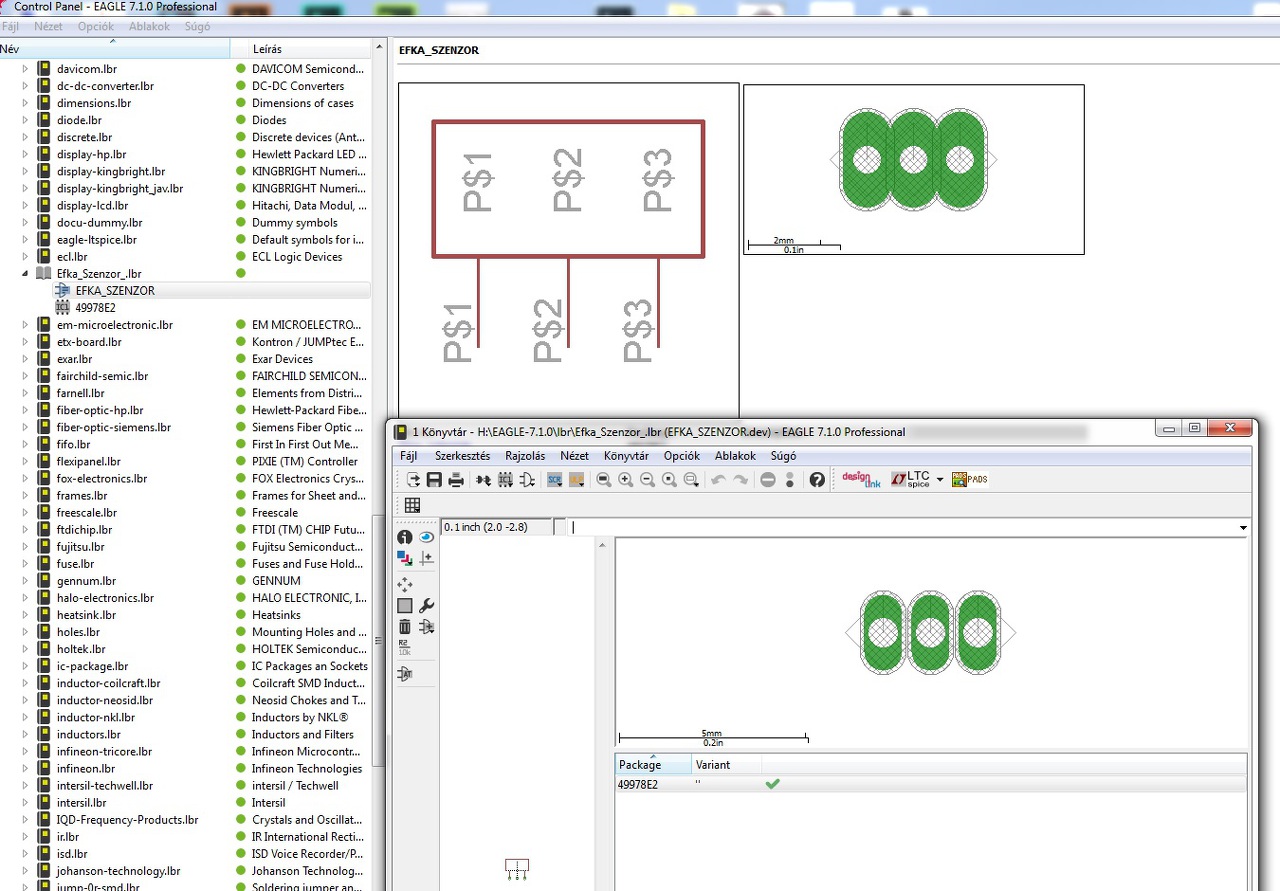The width and height of the screenshot is (1280, 891).
Task: Open Rajzolás menu in library editor
Action: click(525, 456)
